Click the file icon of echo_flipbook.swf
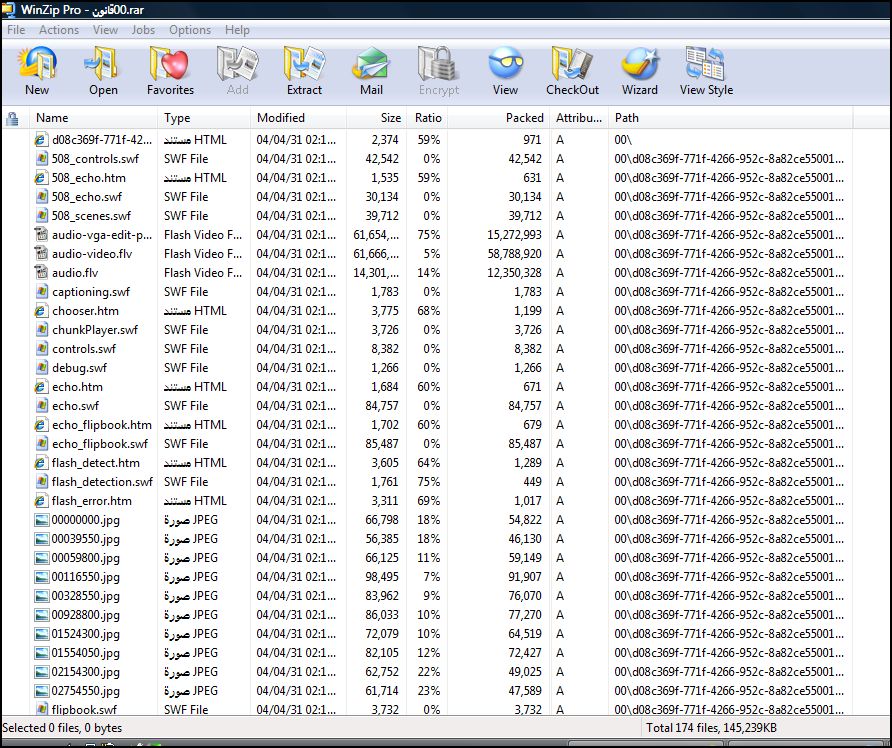 tap(41, 443)
